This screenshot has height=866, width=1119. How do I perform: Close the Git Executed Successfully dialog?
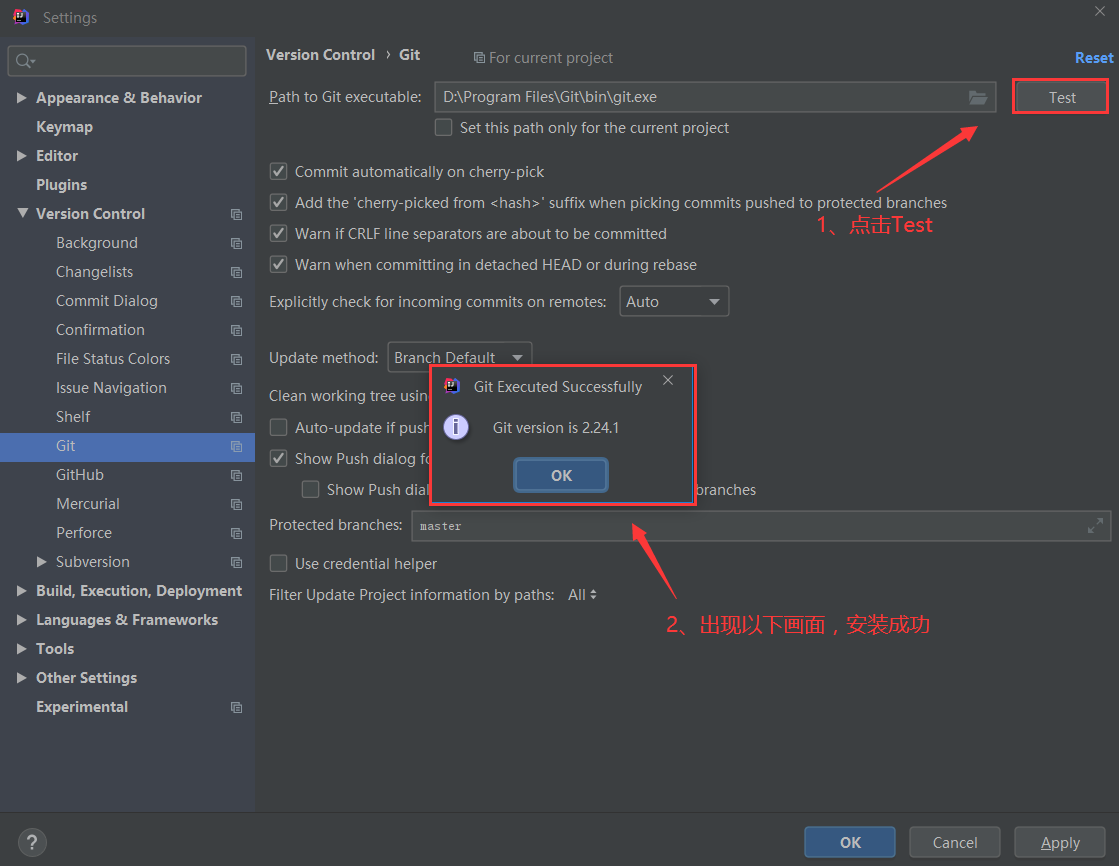coord(668,381)
